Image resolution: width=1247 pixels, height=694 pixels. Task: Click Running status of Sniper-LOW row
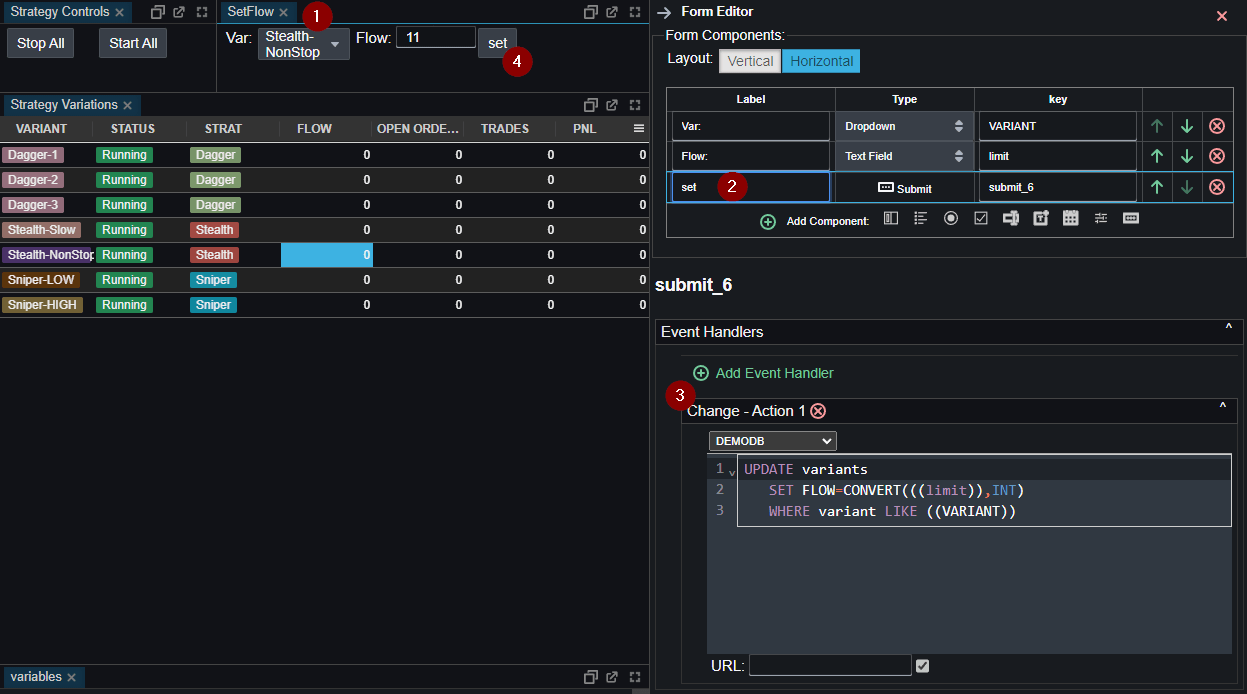[124, 280]
